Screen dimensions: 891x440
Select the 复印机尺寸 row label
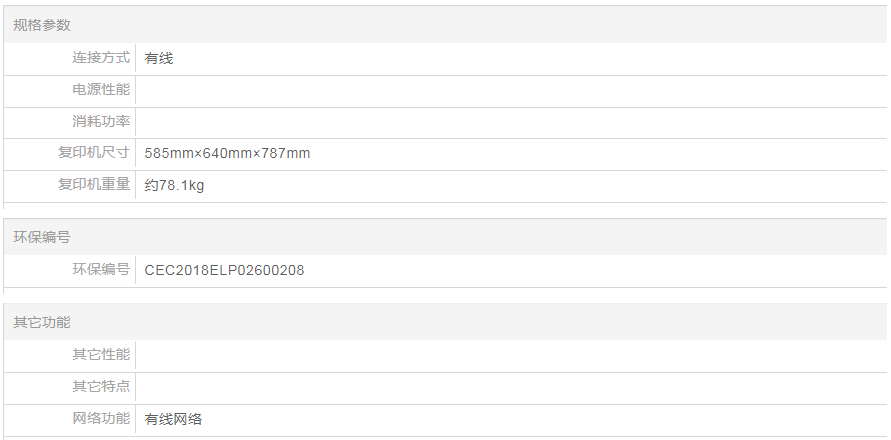click(x=93, y=153)
